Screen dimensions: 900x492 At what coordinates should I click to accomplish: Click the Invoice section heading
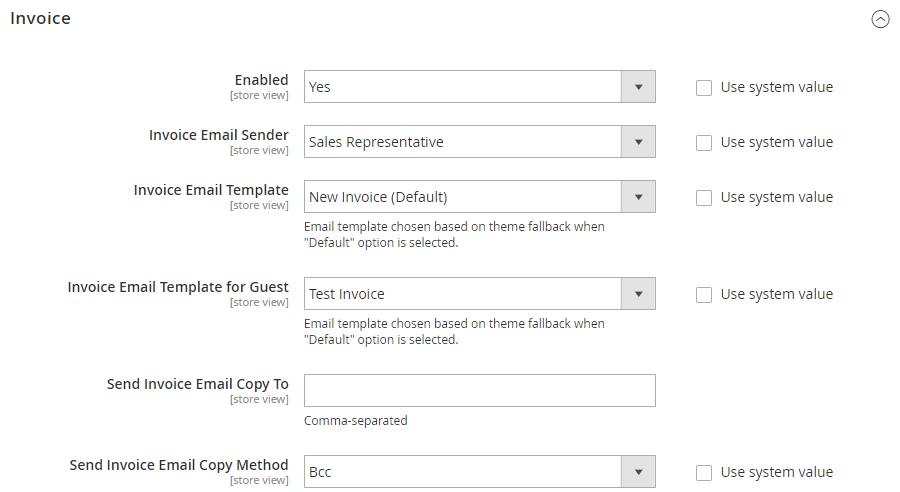click(40, 18)
